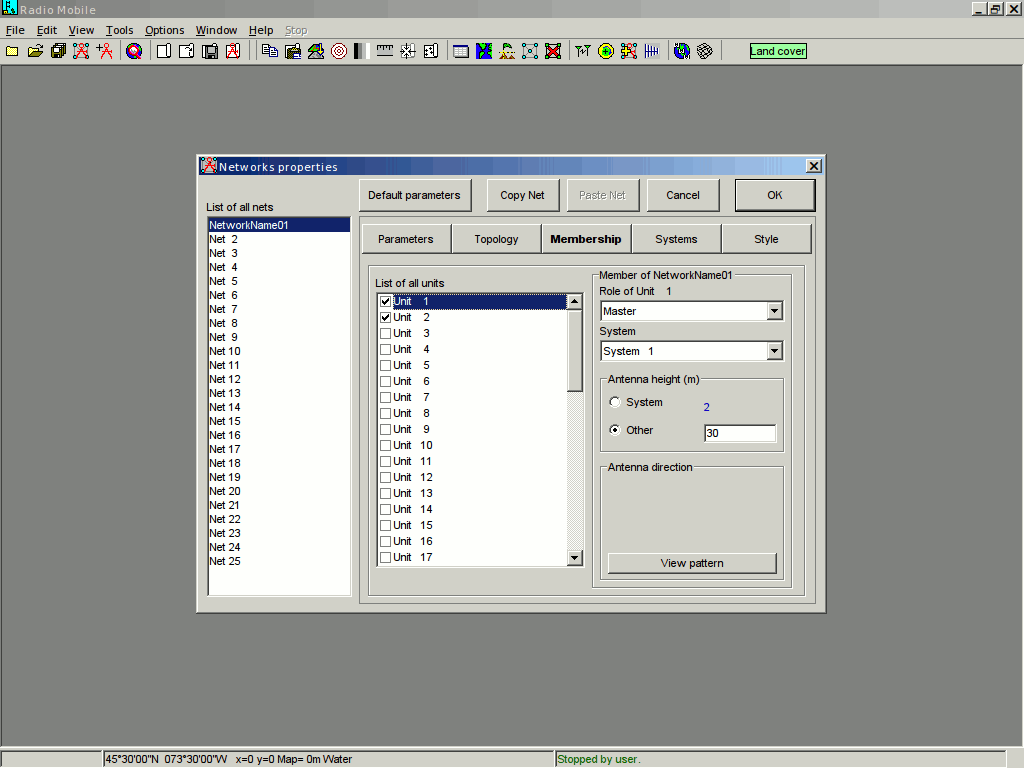1024x768 pixels.
Task: Switch to the Style tab
Action: (x=767, y=239)
